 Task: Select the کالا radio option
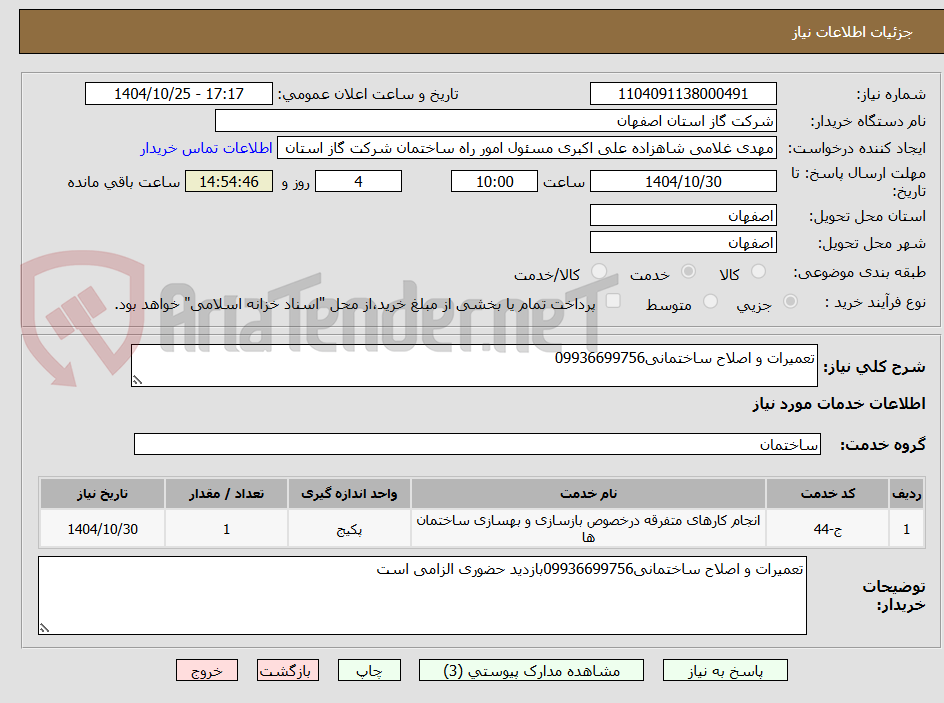(x=760, y=271)
